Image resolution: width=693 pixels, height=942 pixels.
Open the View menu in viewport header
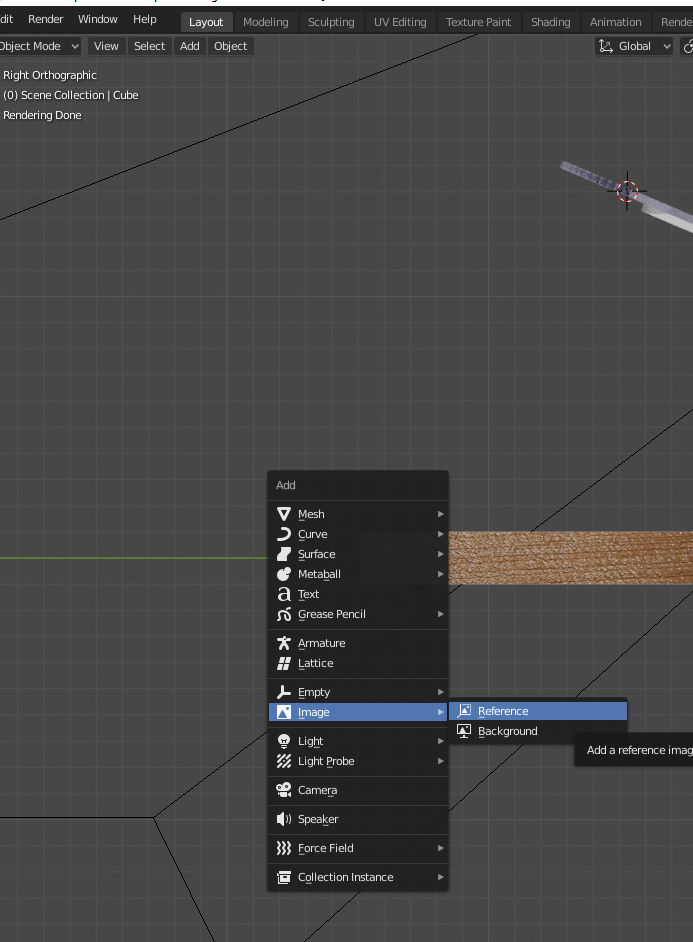point(106,46)
